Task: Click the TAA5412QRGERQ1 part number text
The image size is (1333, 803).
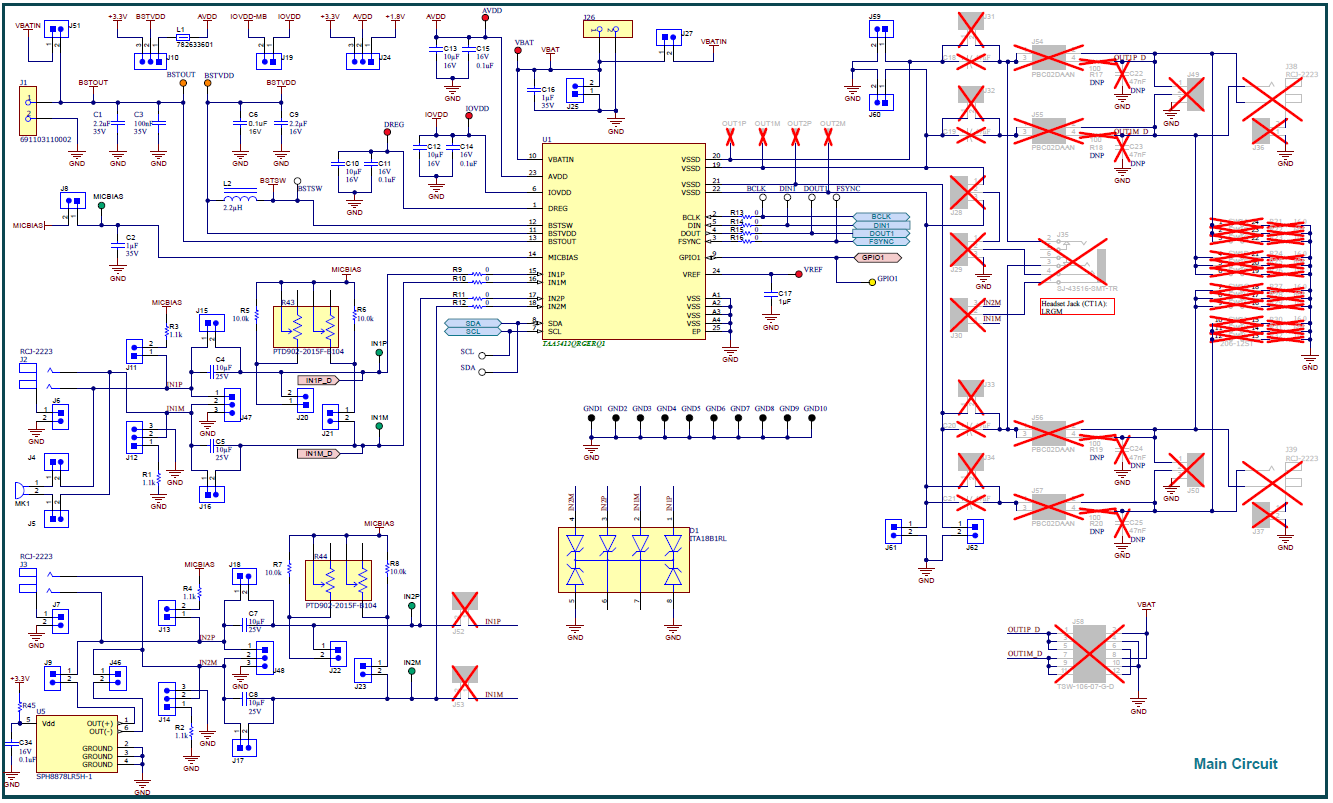Action: click(574, 343)
